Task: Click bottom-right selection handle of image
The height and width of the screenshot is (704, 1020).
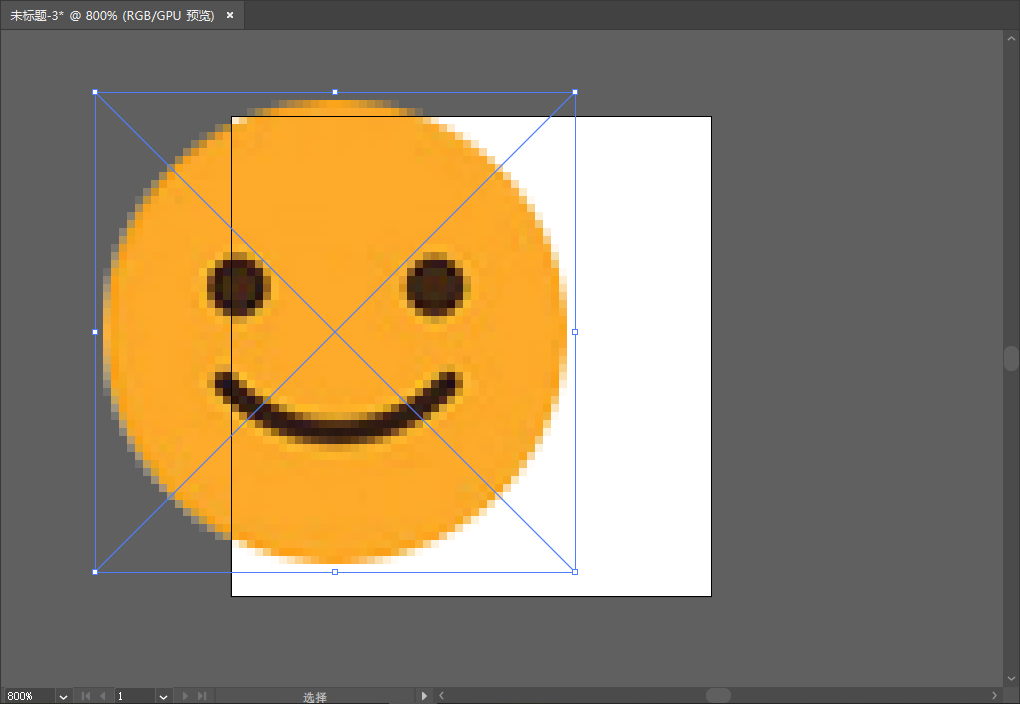Action: [575, 572]
